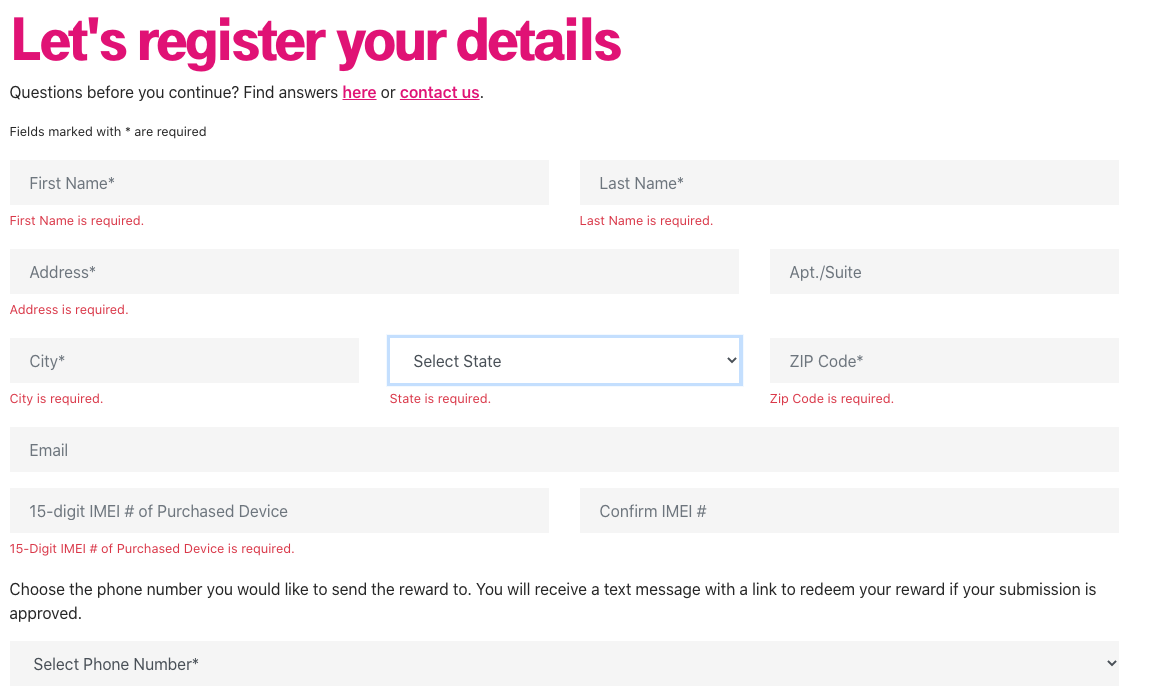Follow the "here" answers link
The height and width of the screenshot is (697, 1152).
(359, 93)
